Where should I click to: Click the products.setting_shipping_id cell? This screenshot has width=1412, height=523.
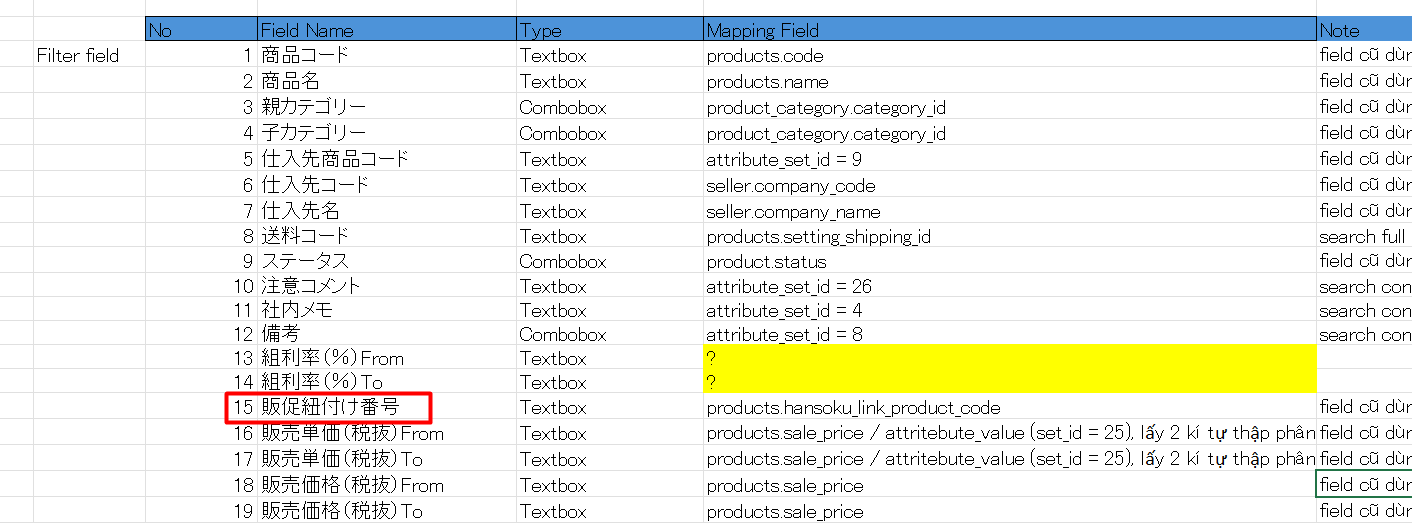(x=1009, y=237)
